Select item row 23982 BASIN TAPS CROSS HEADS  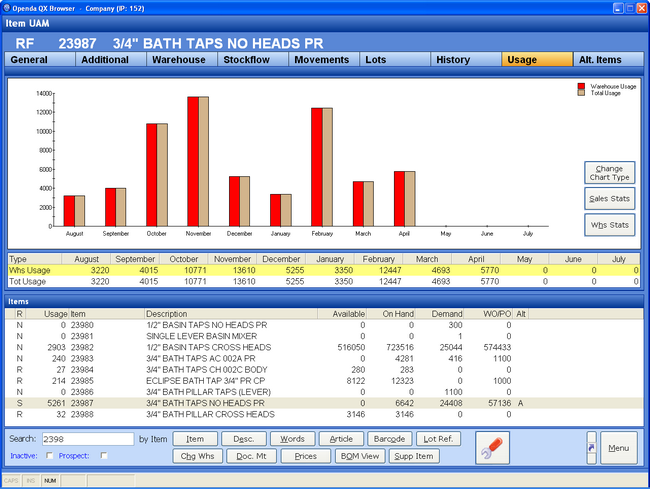coord(324,347)
